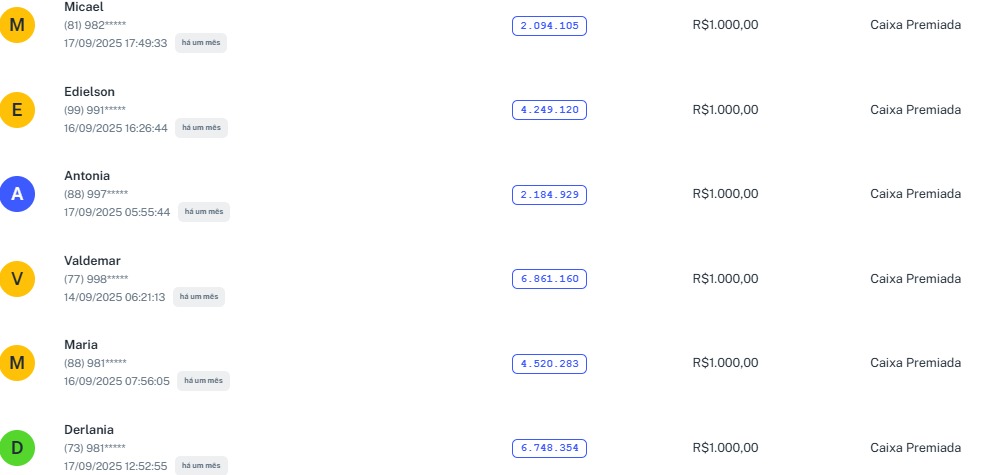Click ticket number 2.184.929 badge
984x475 pixels.
[549, 194]
